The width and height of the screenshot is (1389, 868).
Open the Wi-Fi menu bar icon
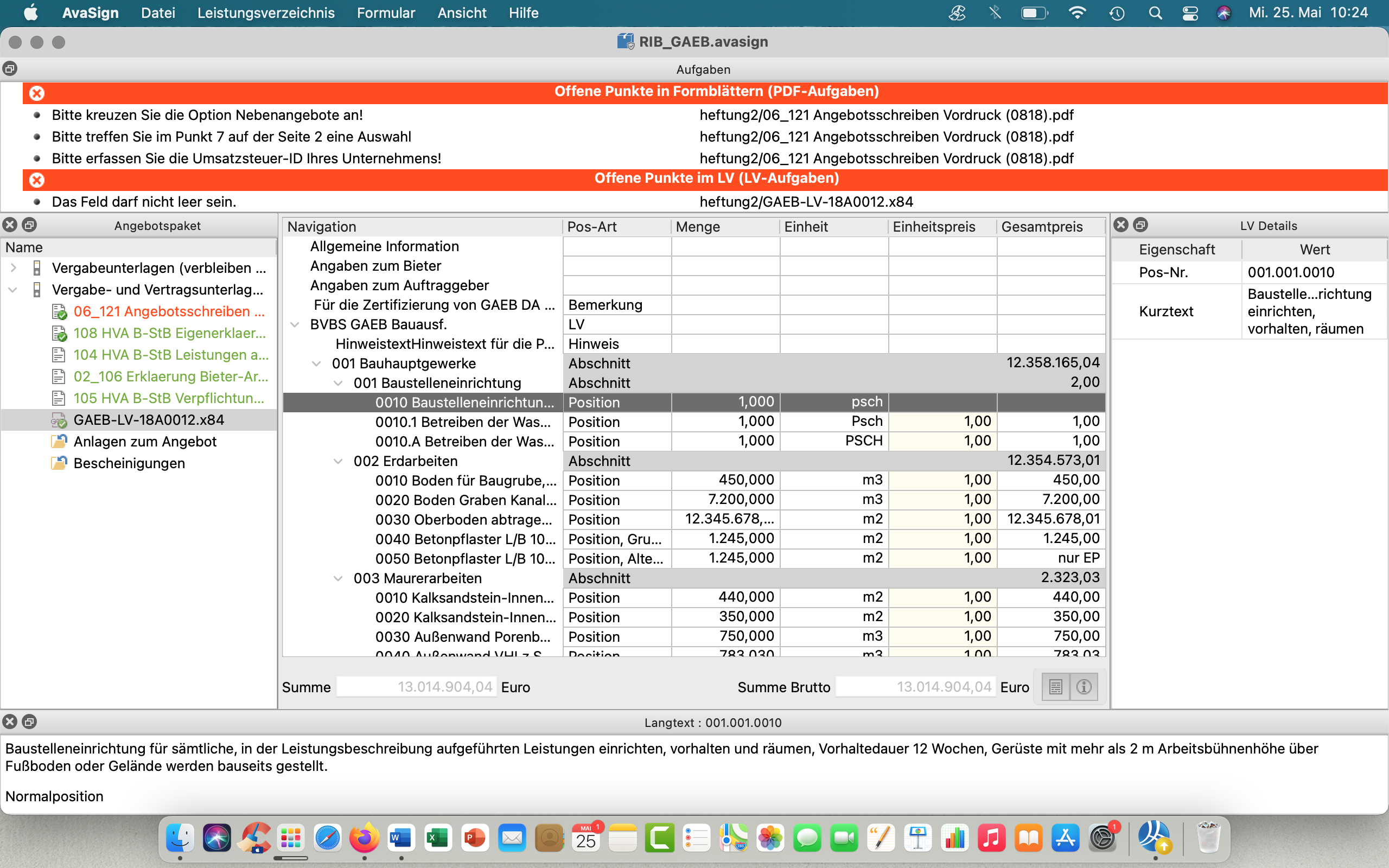(1078, 12)
